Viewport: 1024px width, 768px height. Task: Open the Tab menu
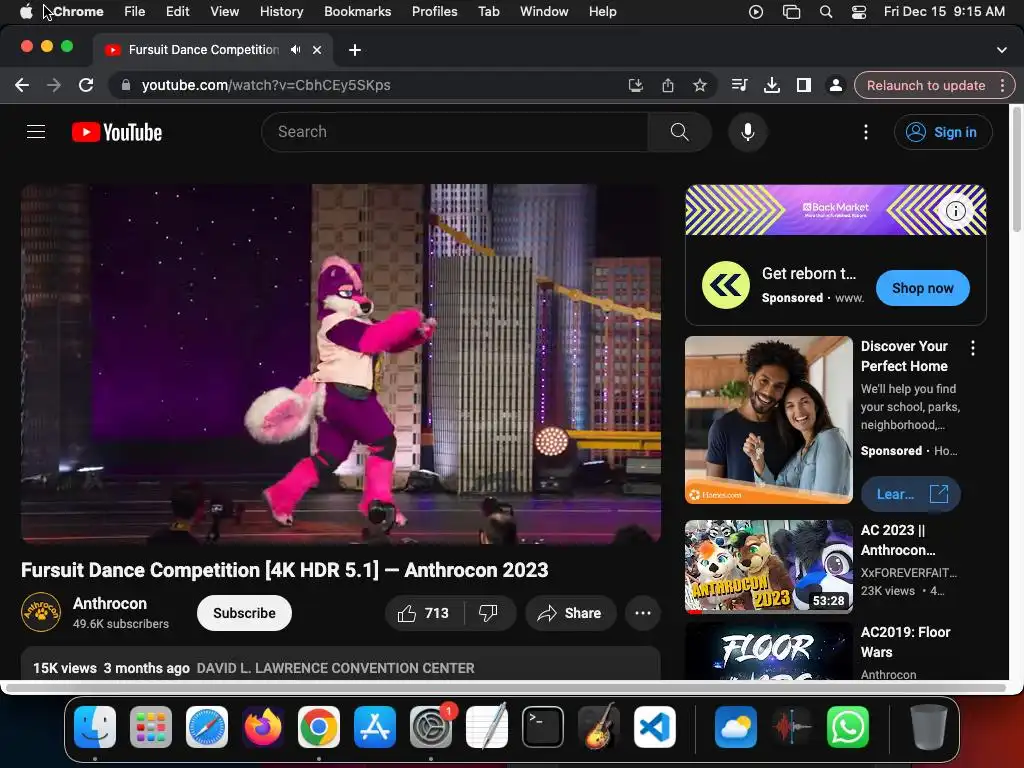[488, 12]
